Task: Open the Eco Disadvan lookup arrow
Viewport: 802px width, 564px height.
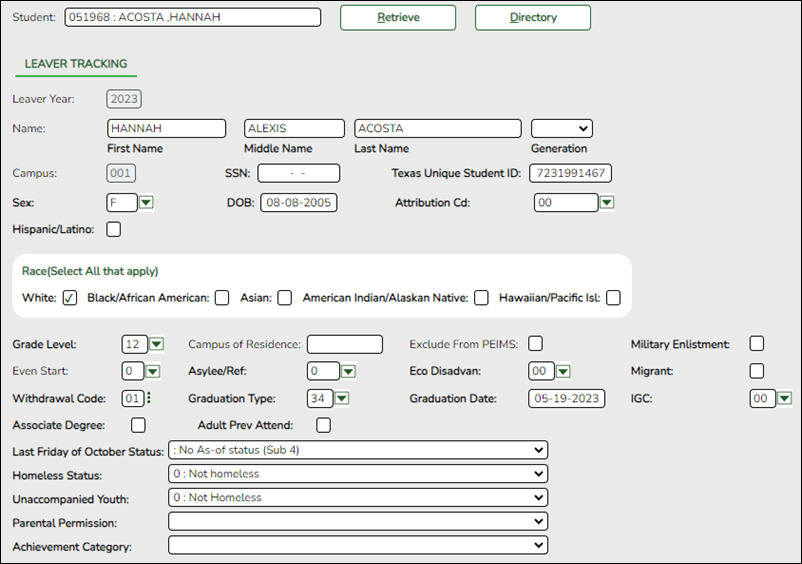Action: (x=563, y=371)
